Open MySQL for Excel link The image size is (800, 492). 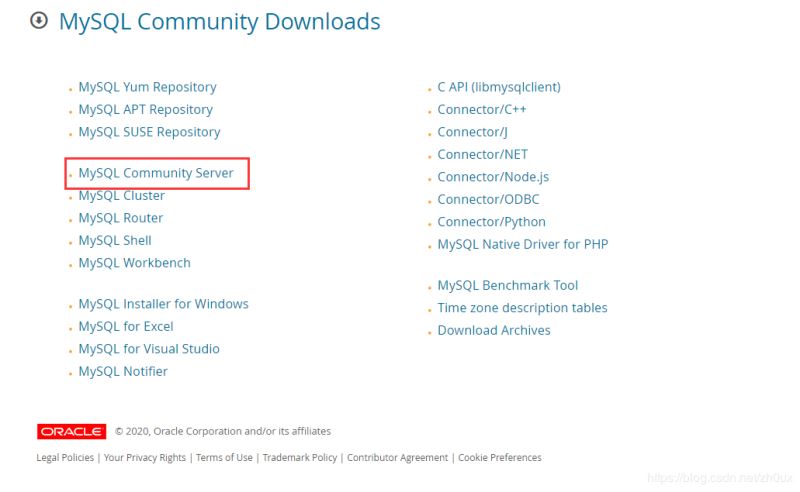126,326
